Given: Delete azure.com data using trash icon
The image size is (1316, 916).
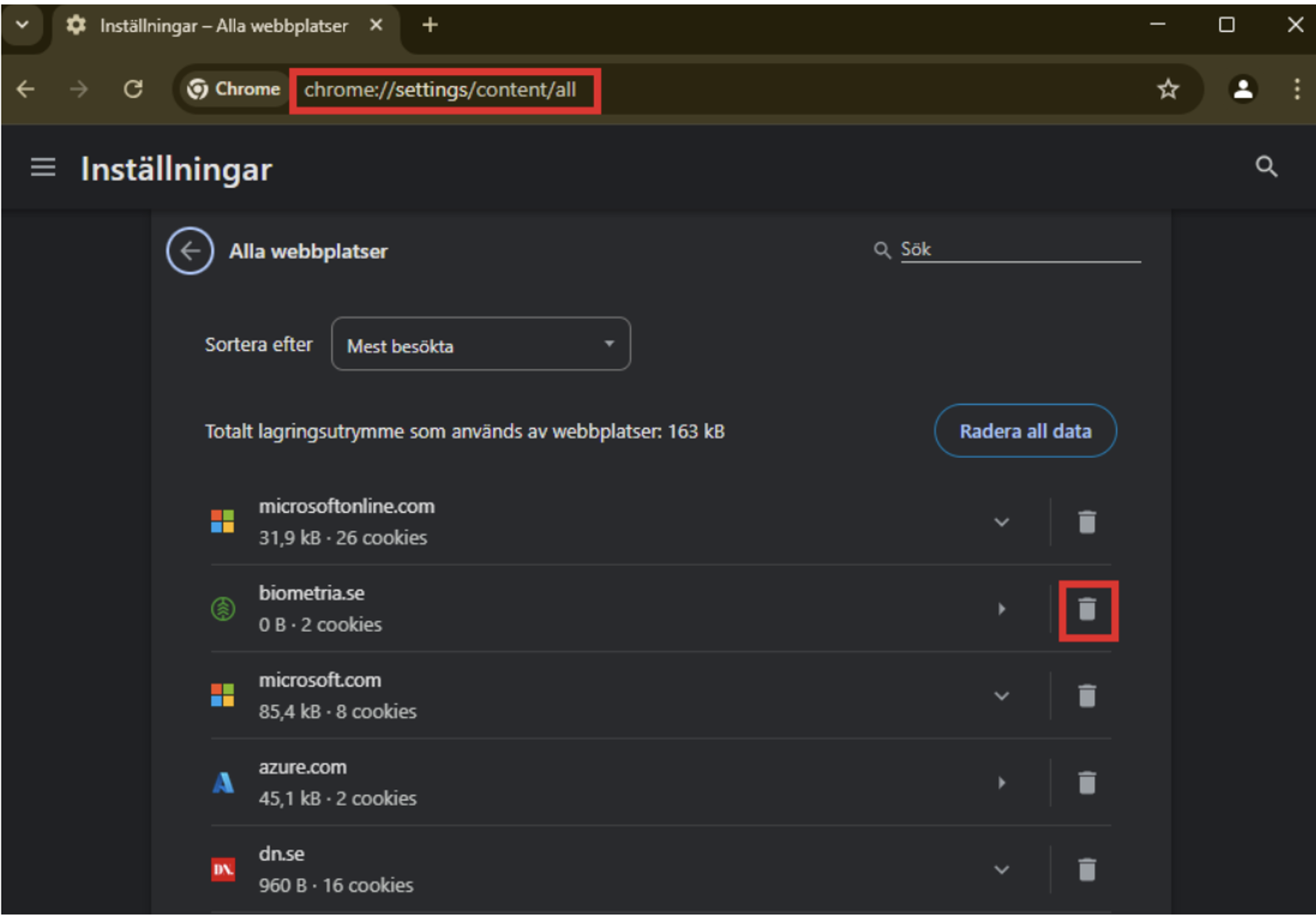Looking at the screenshot, I should (1087, 783).
